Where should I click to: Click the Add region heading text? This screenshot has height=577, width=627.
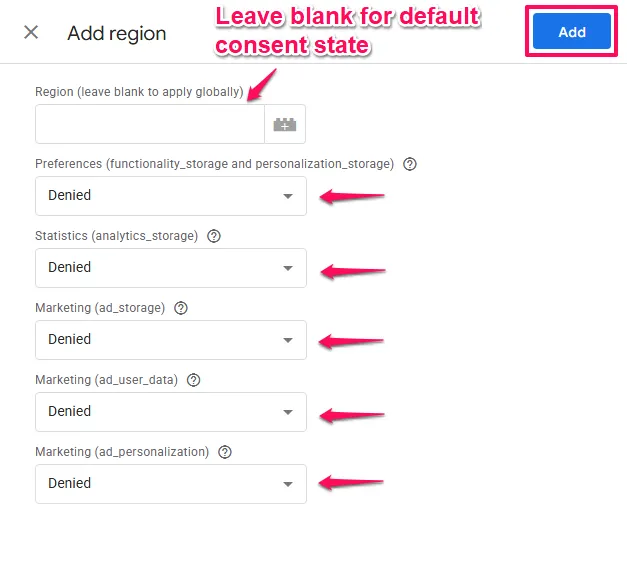(x=117, y=33)
